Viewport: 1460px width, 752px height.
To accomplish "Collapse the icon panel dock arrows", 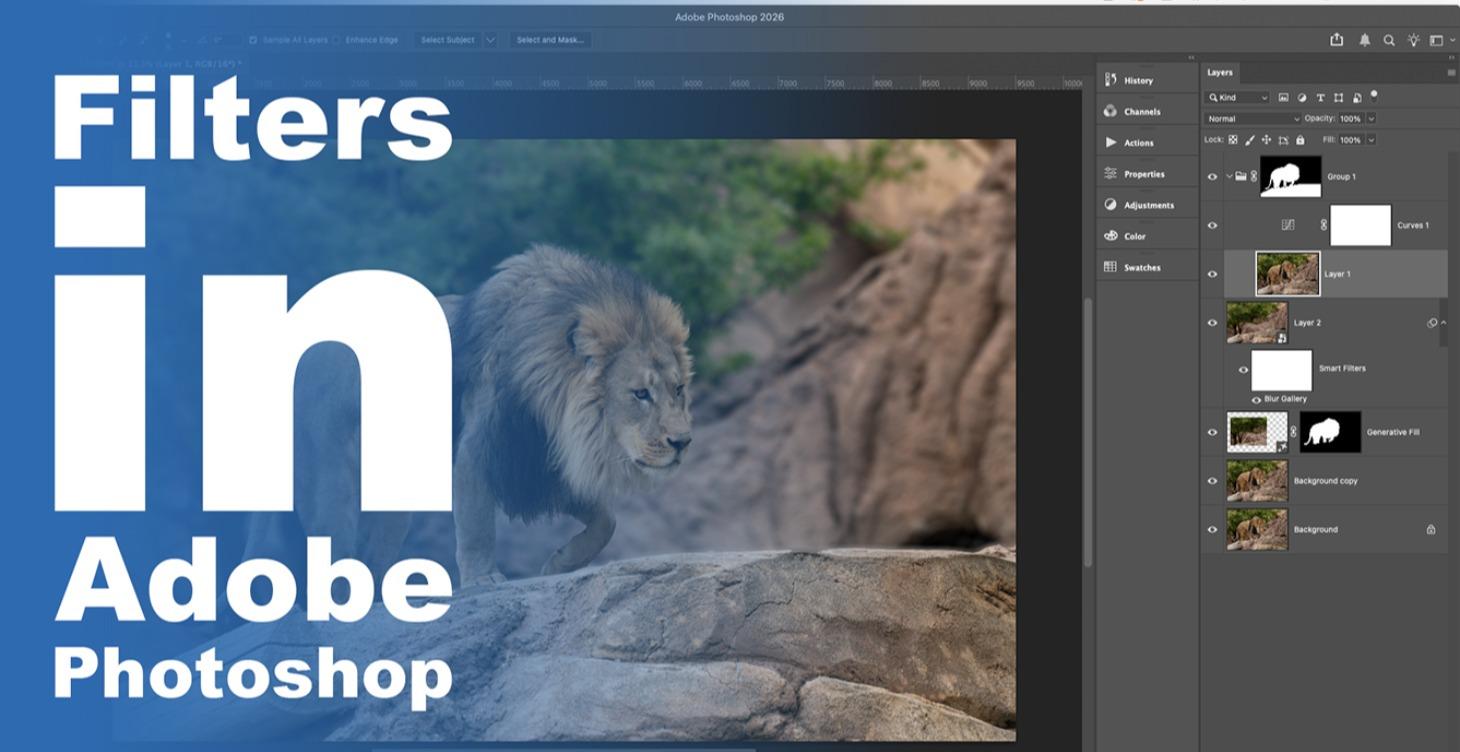I will tap(1191, 58).
